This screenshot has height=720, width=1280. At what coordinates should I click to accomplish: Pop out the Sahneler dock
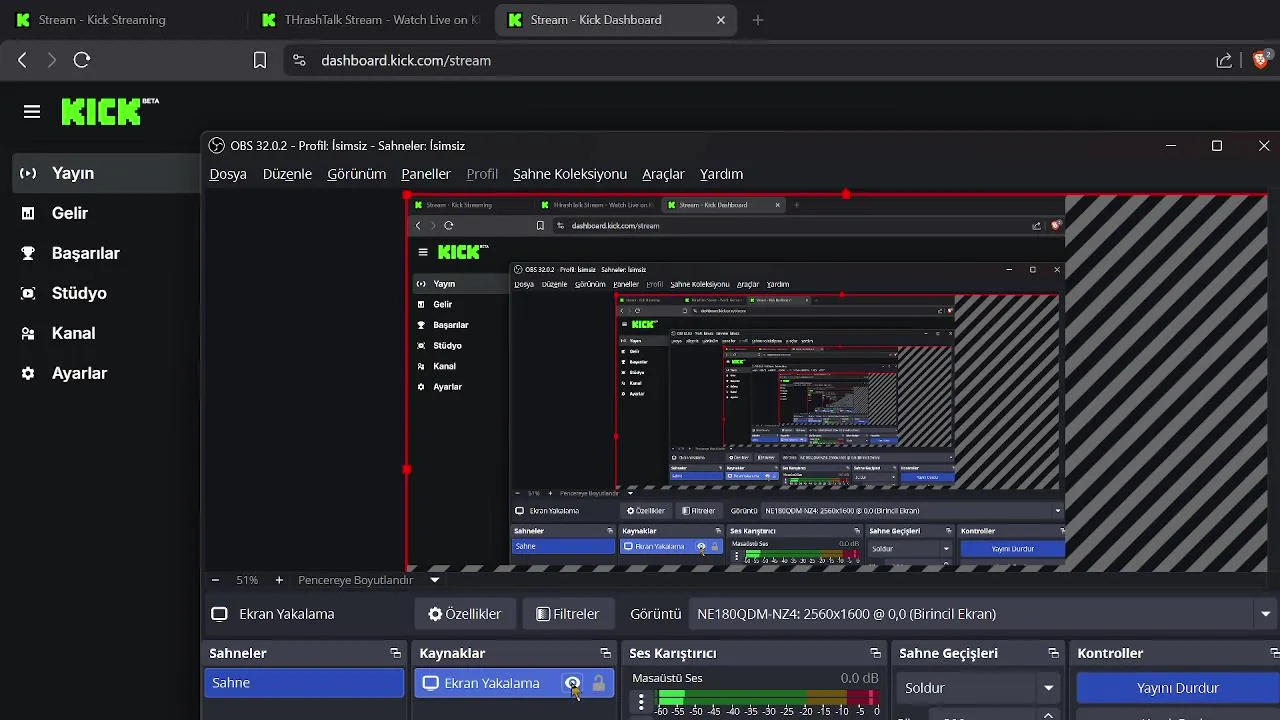click(x=395, y=653)
